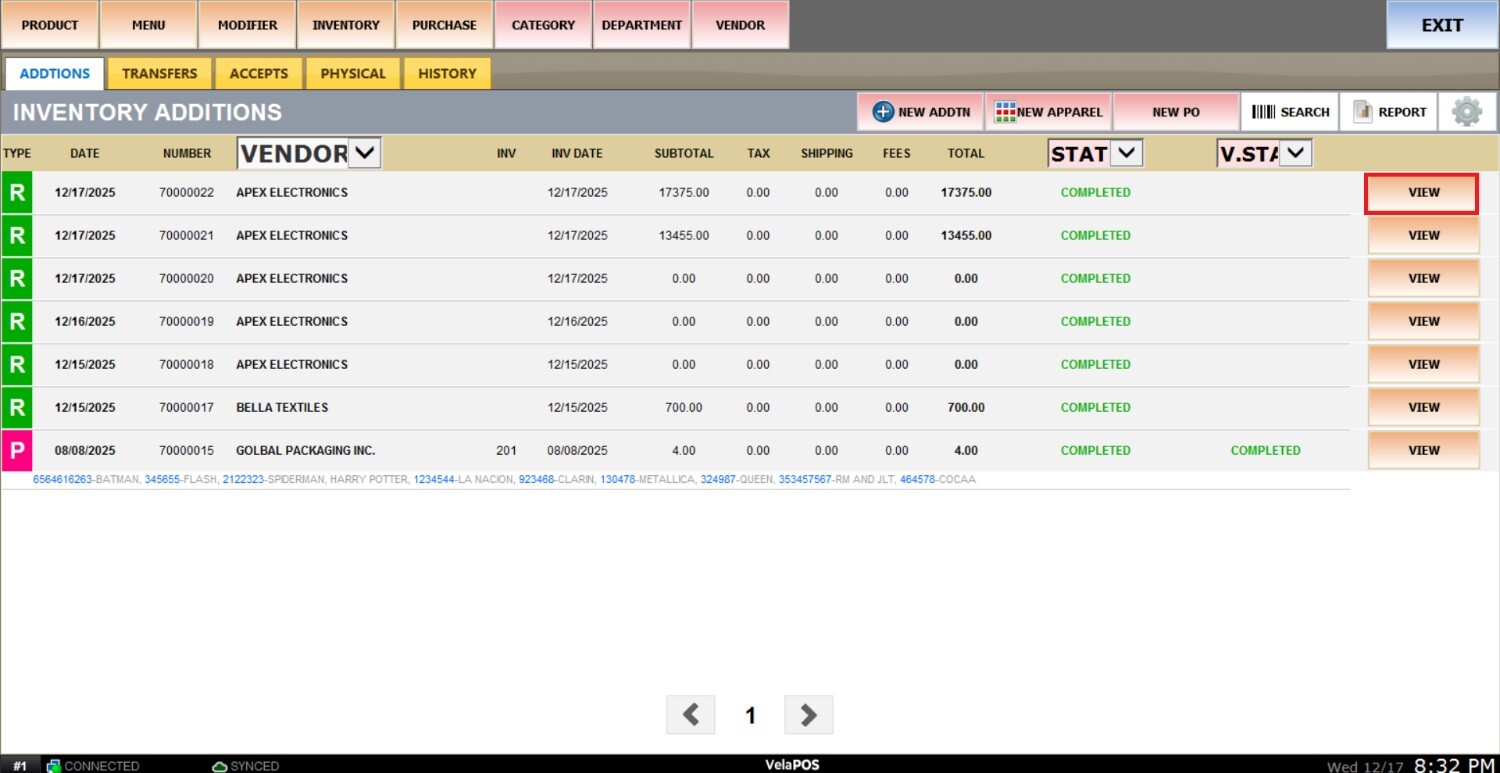View addition 70000021 from Apex Electronics
The height and width of the screenshot is (773, 1500).
coord(1423,236)
